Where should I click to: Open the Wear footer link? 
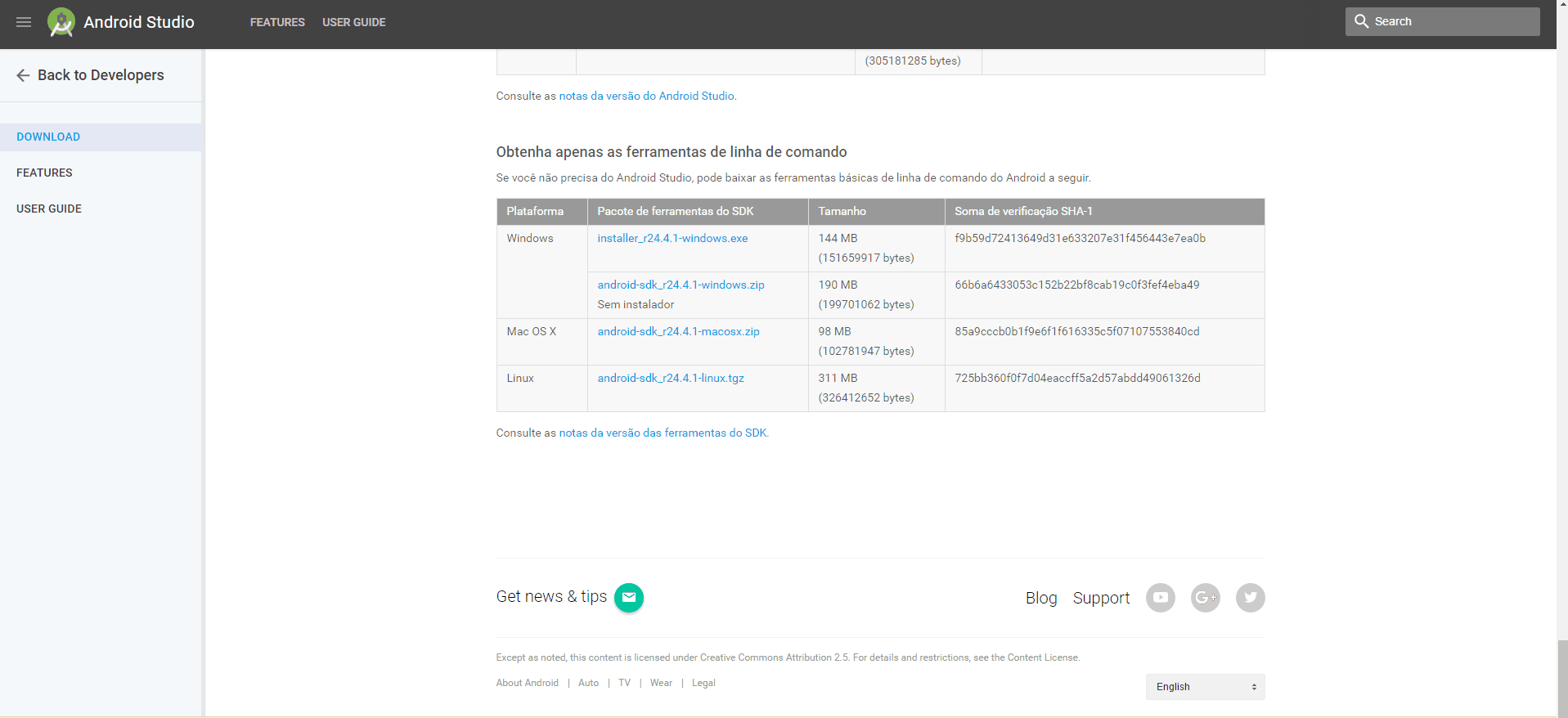661,683
